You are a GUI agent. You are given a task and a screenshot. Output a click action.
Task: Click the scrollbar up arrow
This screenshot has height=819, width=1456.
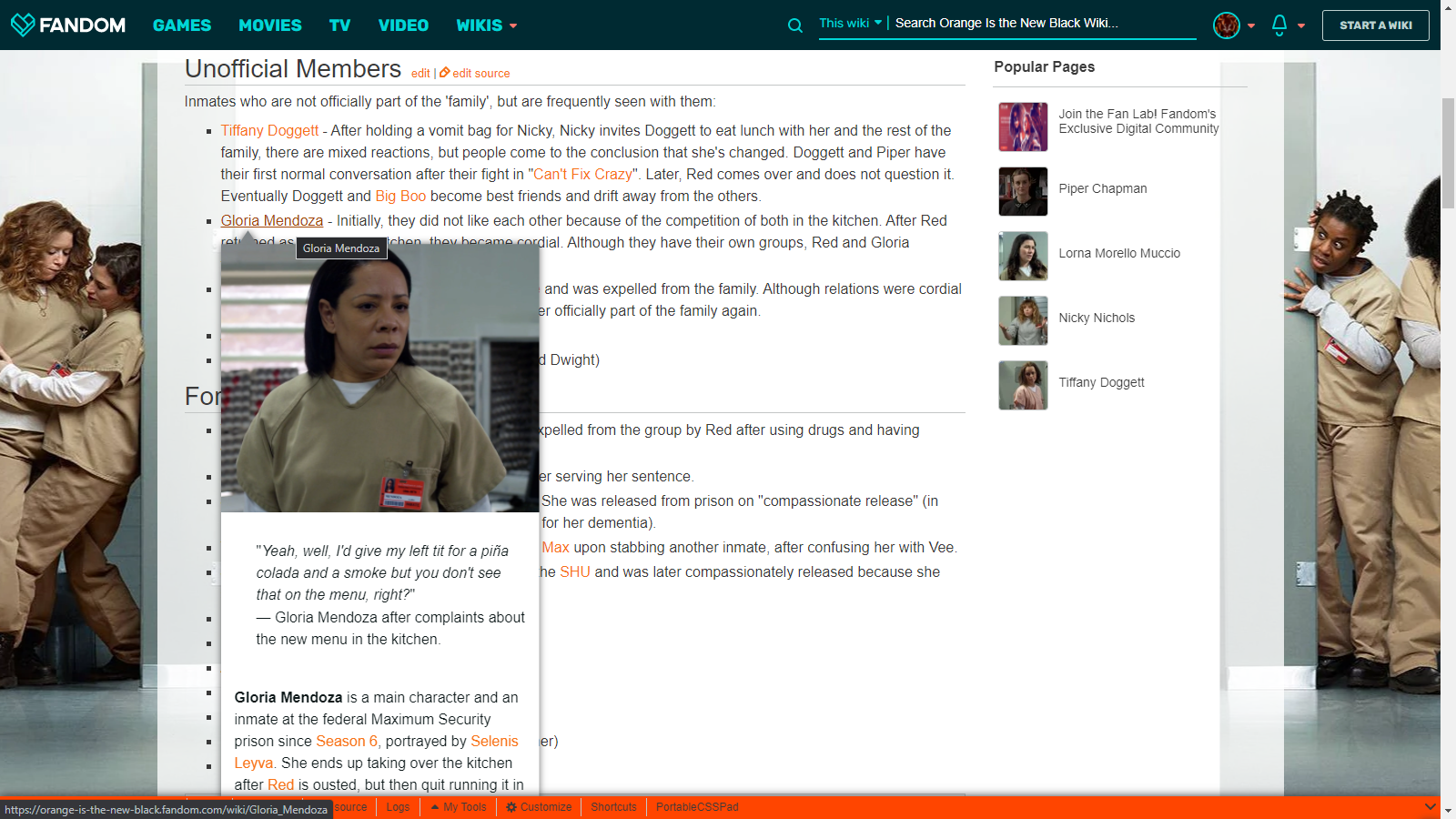click(1448, 7)
